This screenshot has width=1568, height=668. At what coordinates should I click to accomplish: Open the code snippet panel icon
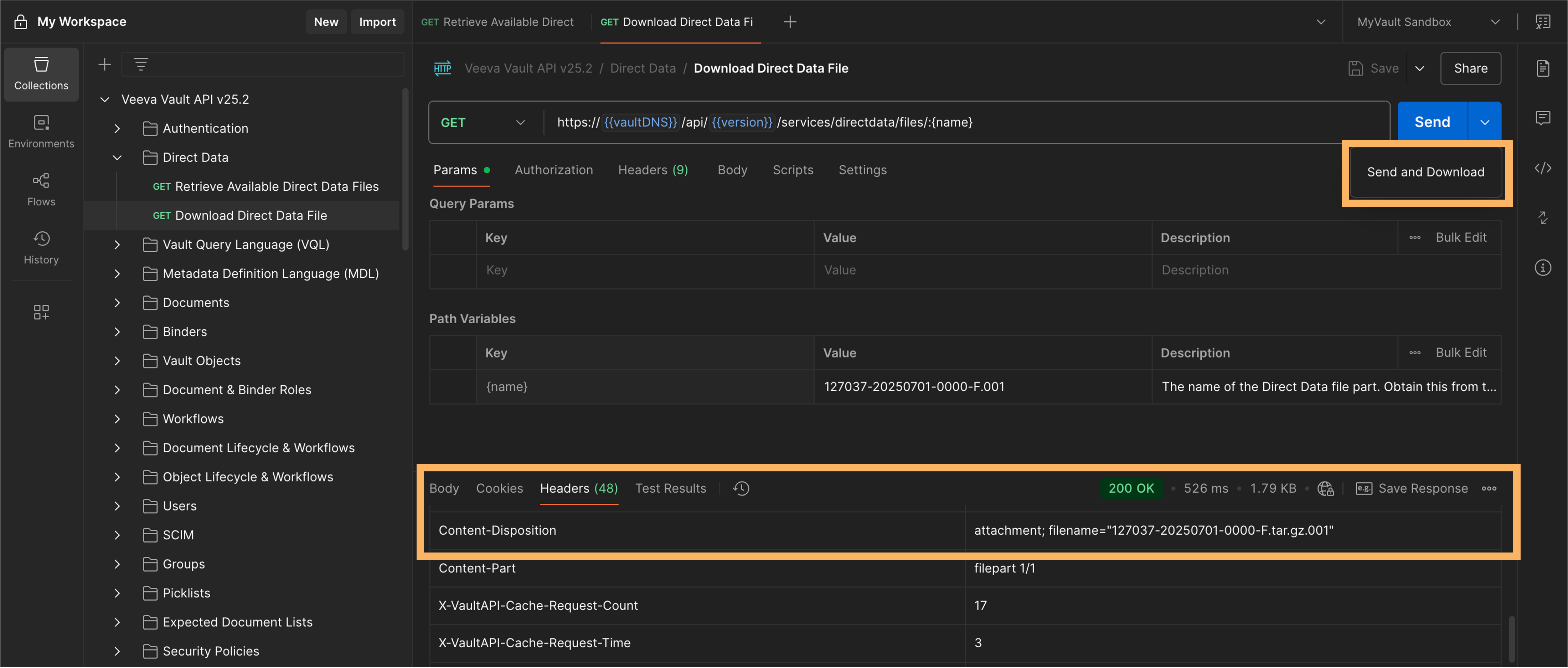(1542, 168)
